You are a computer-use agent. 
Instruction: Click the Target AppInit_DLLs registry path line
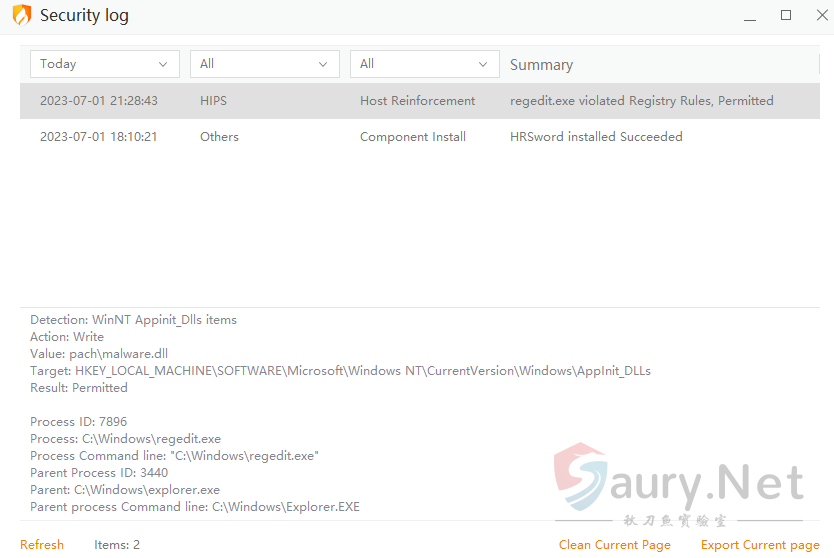[340, 371]
